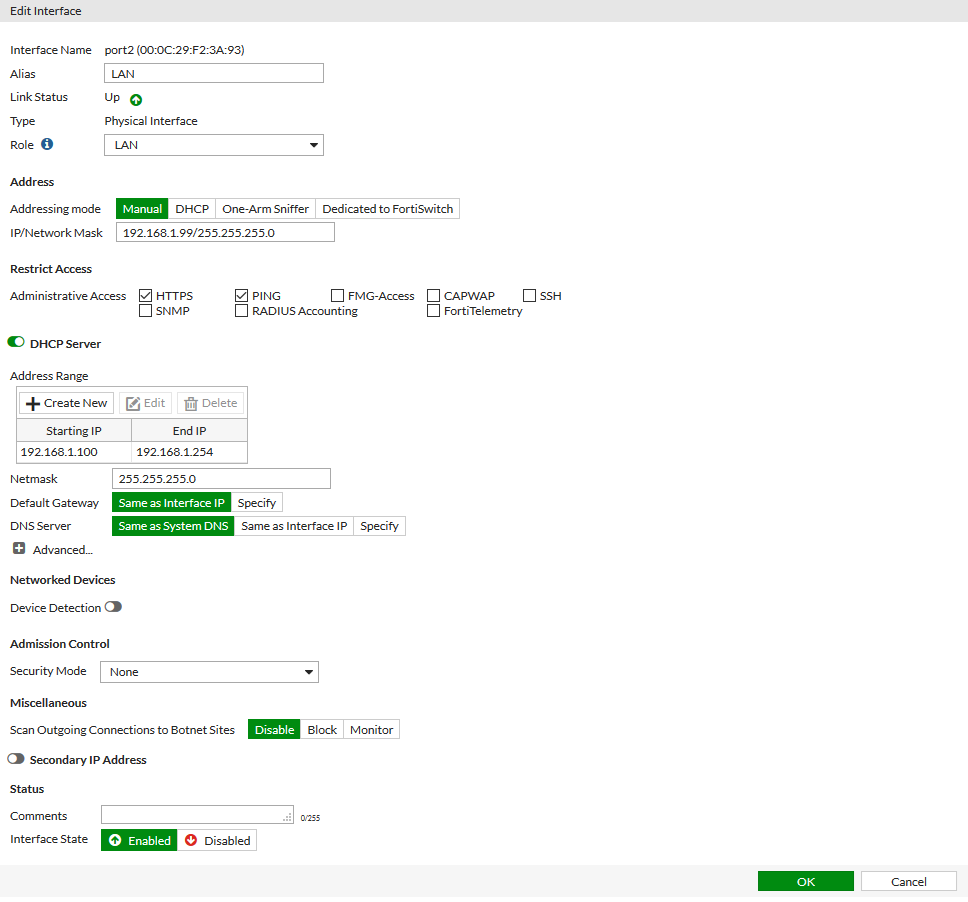Choose Specify for DNS Server
The image size is (968, 902).
[380, 526]
